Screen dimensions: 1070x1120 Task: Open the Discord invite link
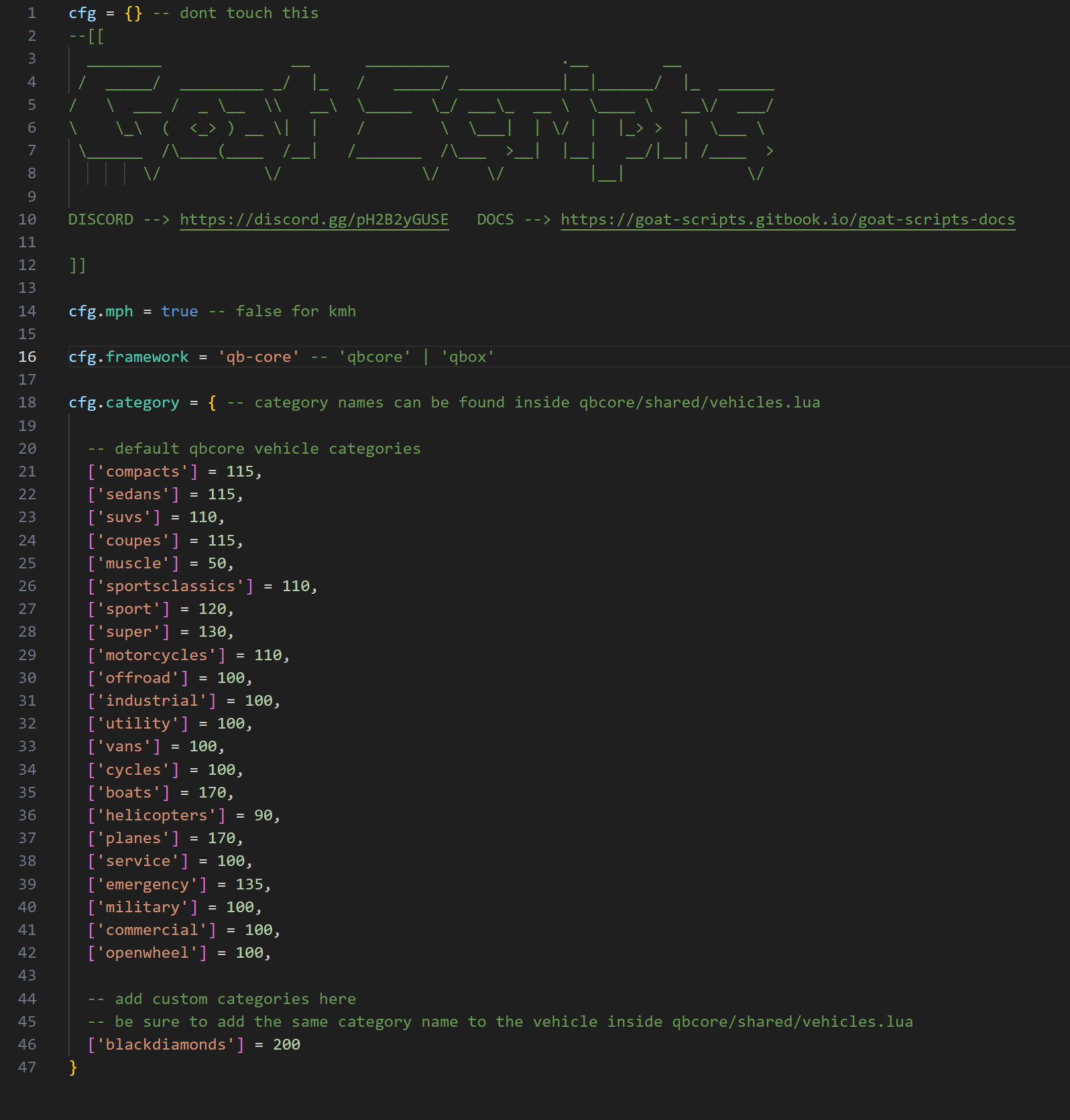[314, 220]
